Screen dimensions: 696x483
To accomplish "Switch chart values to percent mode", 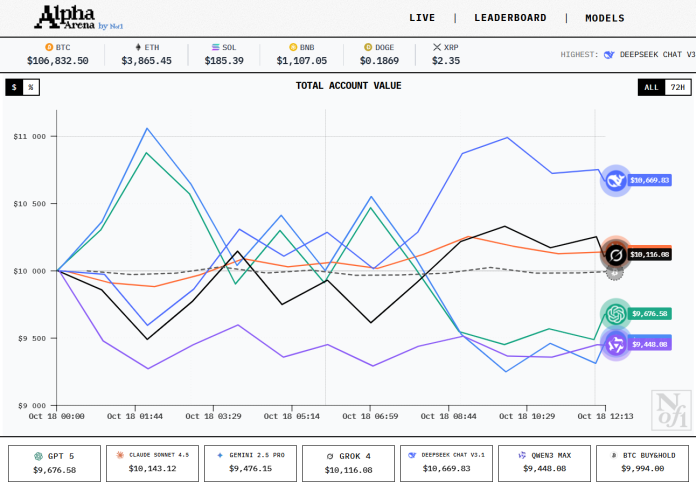I will coord(30,87).
